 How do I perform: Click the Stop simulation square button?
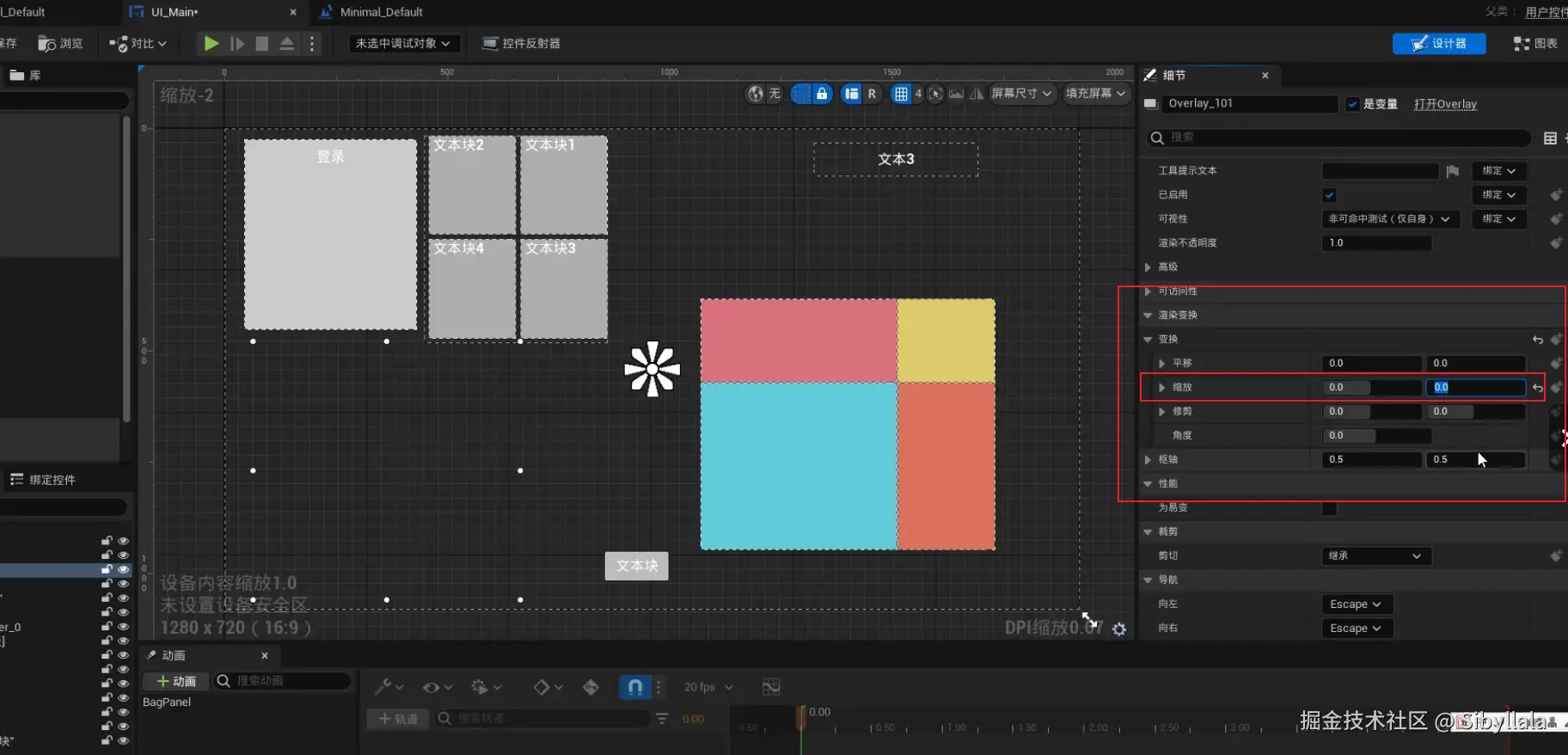tap(262, 43)
